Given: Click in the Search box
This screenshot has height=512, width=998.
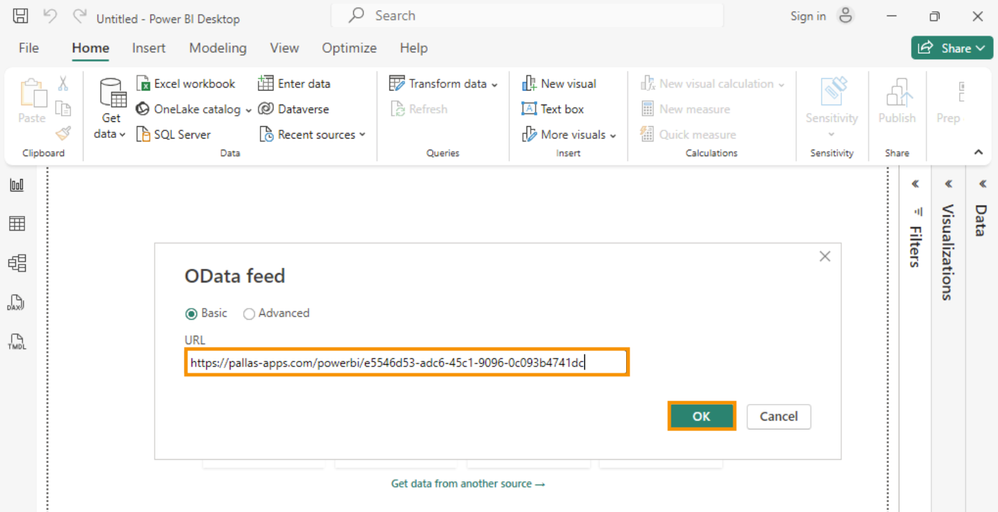Looking at the screenshot, I should [x=528, y=16].
